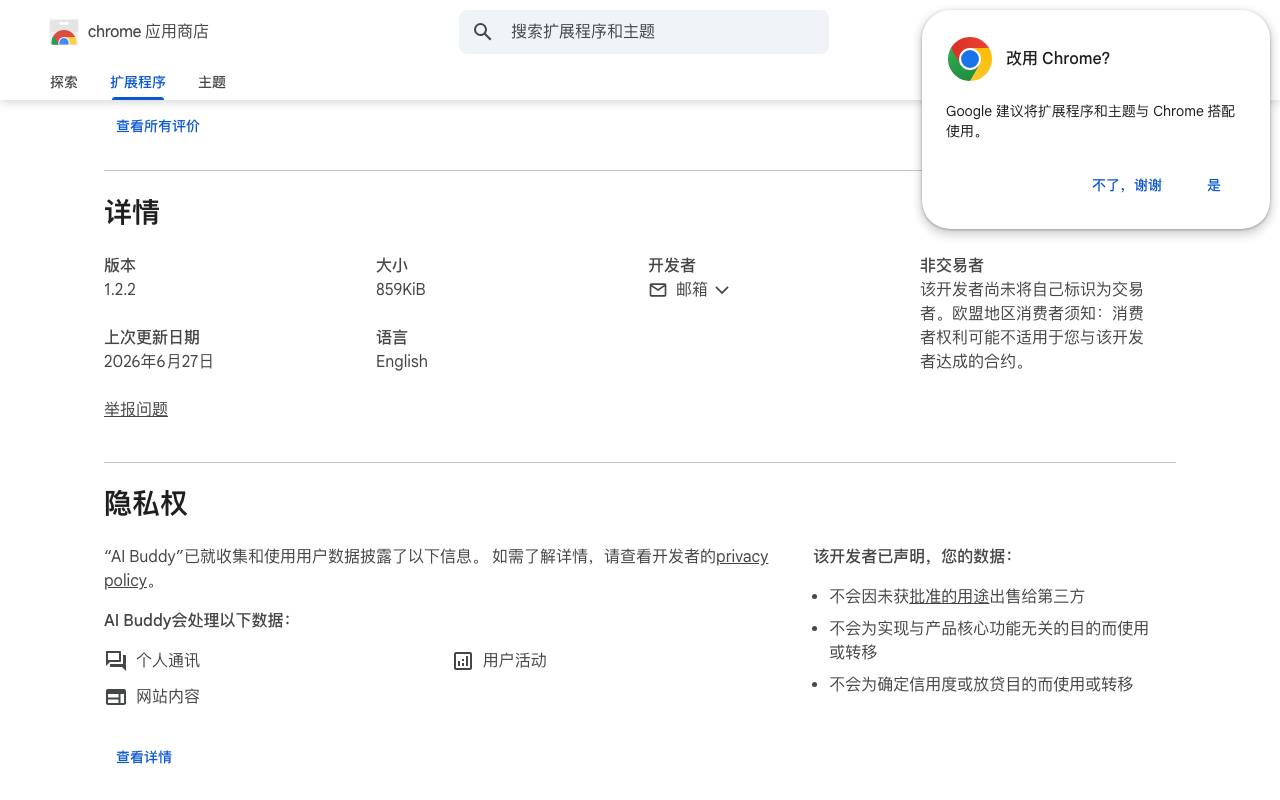Click the 该开发者已声明，您的数据： text
This screenshot has width=1280, height=800.
(913, 556)
